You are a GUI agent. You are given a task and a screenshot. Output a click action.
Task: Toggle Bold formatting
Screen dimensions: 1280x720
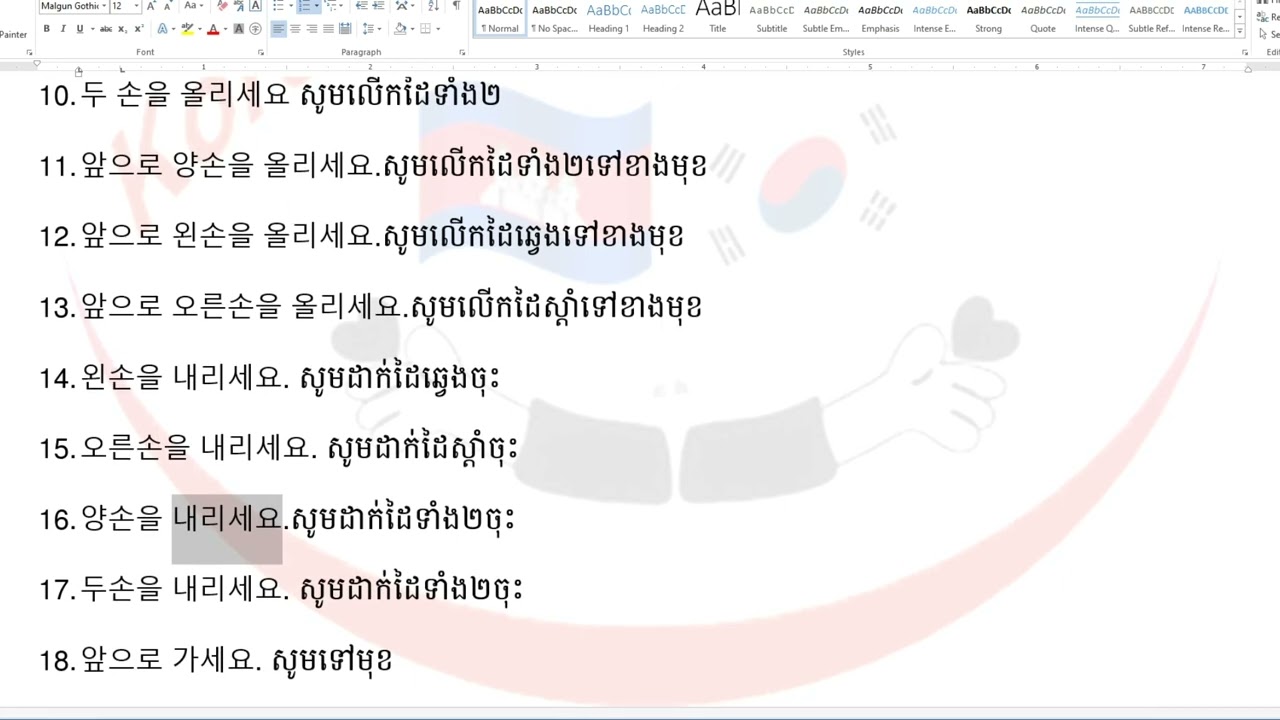[x=46, y=29]
